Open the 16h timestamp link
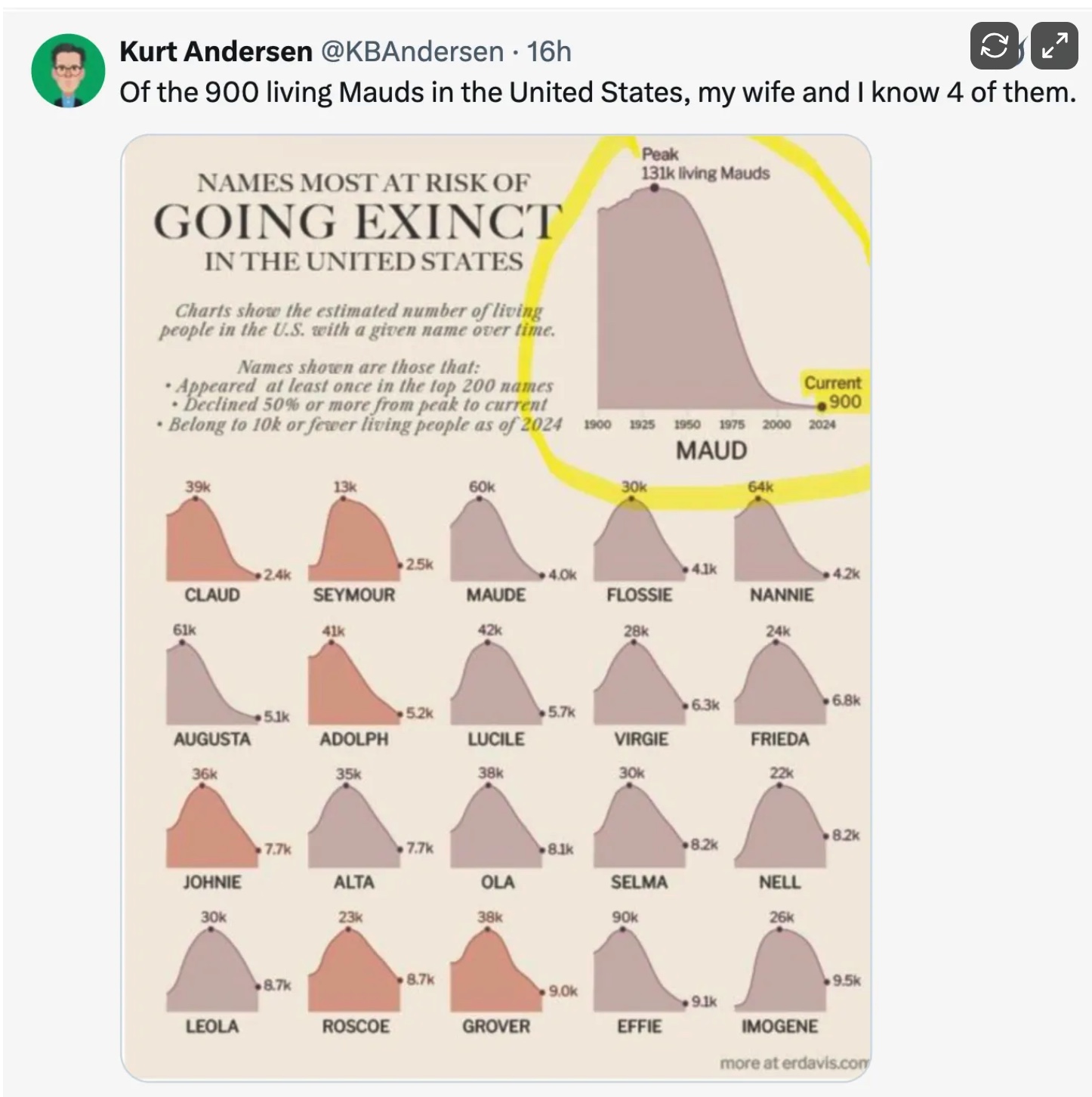The height and width of the screenshot is (1097, 1092). point(549,51)
